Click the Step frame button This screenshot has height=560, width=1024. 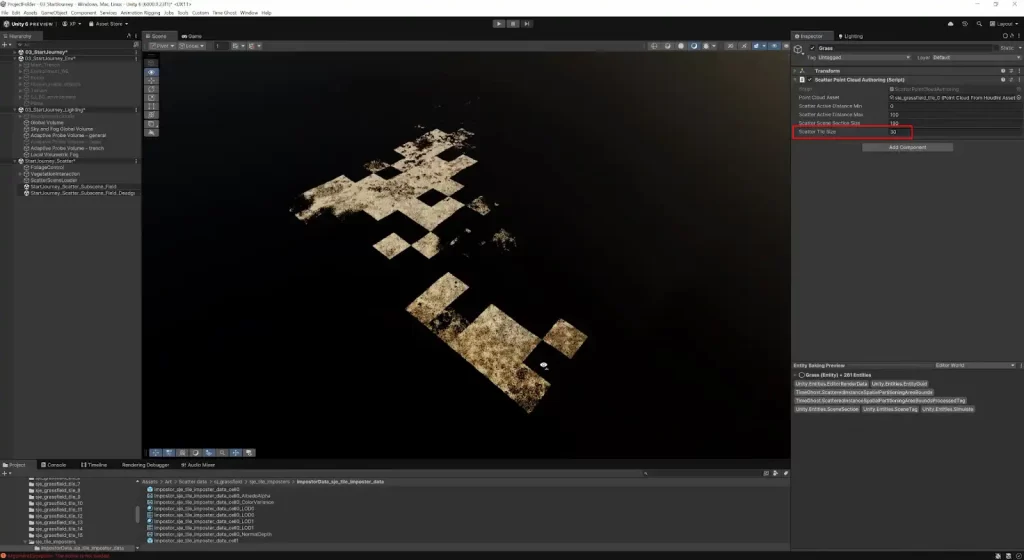(x=526, y=22)
